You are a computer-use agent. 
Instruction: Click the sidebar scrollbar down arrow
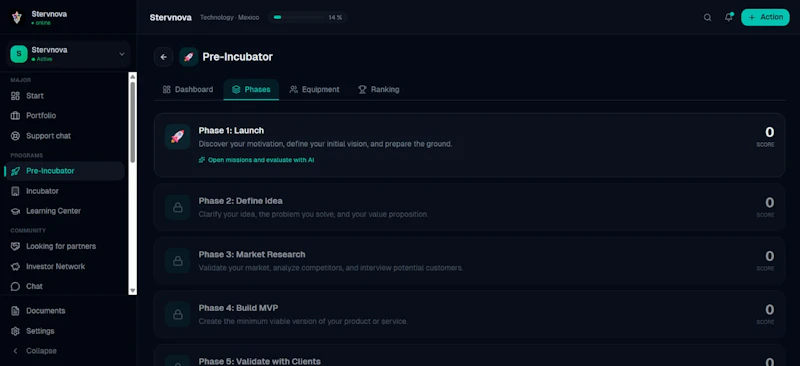133,290
